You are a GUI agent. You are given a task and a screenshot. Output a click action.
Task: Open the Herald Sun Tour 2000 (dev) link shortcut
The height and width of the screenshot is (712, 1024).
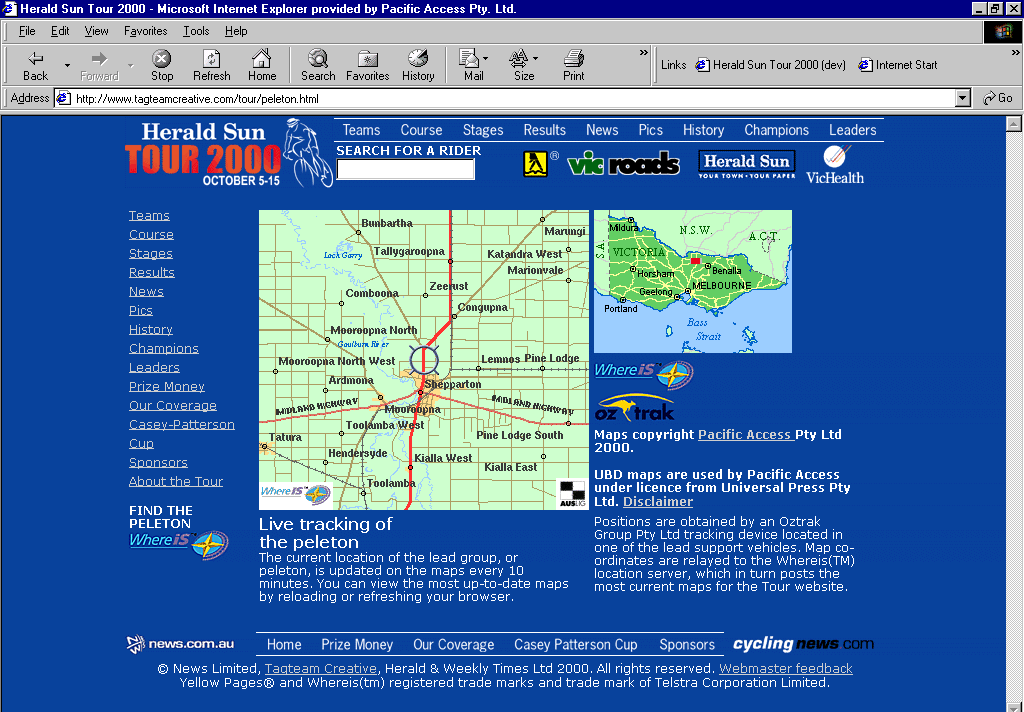[x=771, y=65]
